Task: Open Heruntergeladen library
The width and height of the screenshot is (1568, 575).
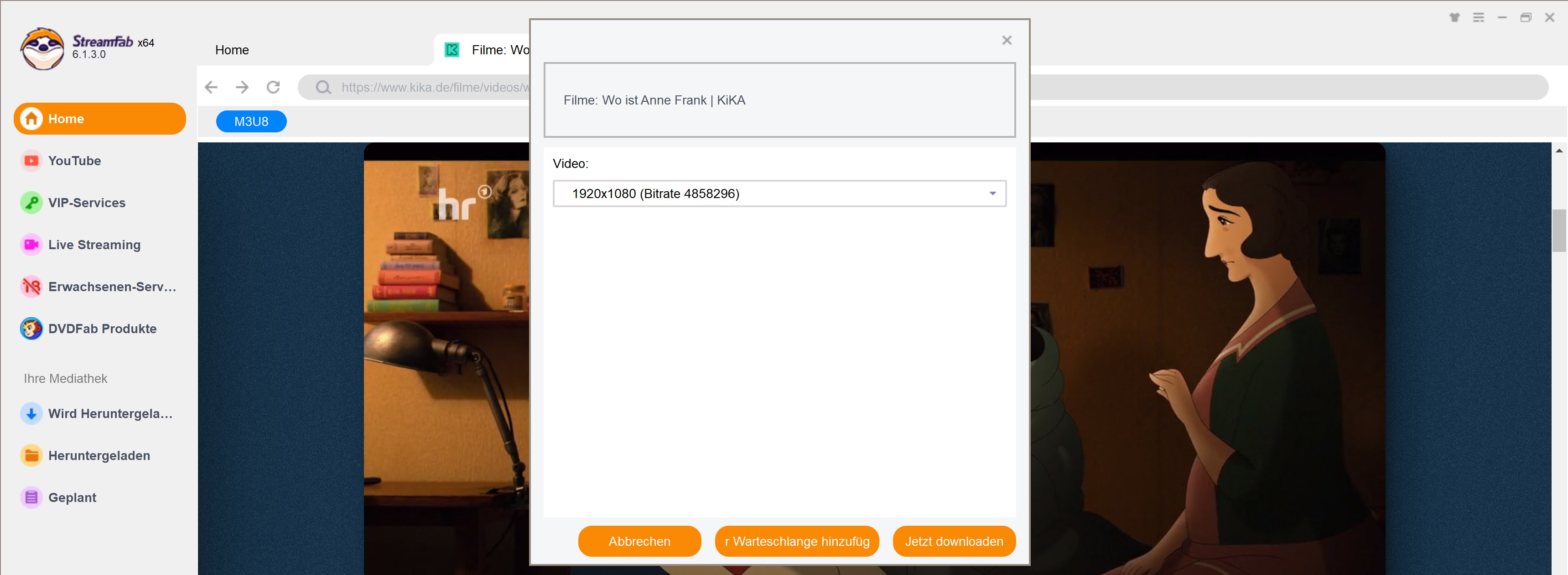Action: point(99,455)
